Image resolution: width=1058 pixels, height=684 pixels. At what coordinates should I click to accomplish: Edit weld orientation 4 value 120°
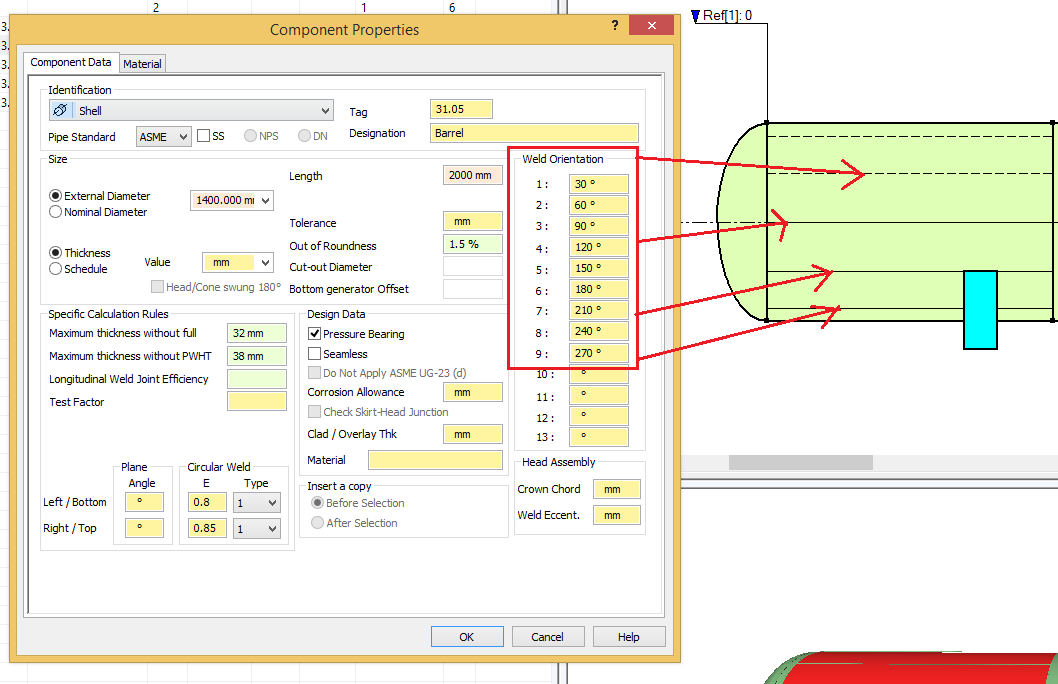[598, 247]
